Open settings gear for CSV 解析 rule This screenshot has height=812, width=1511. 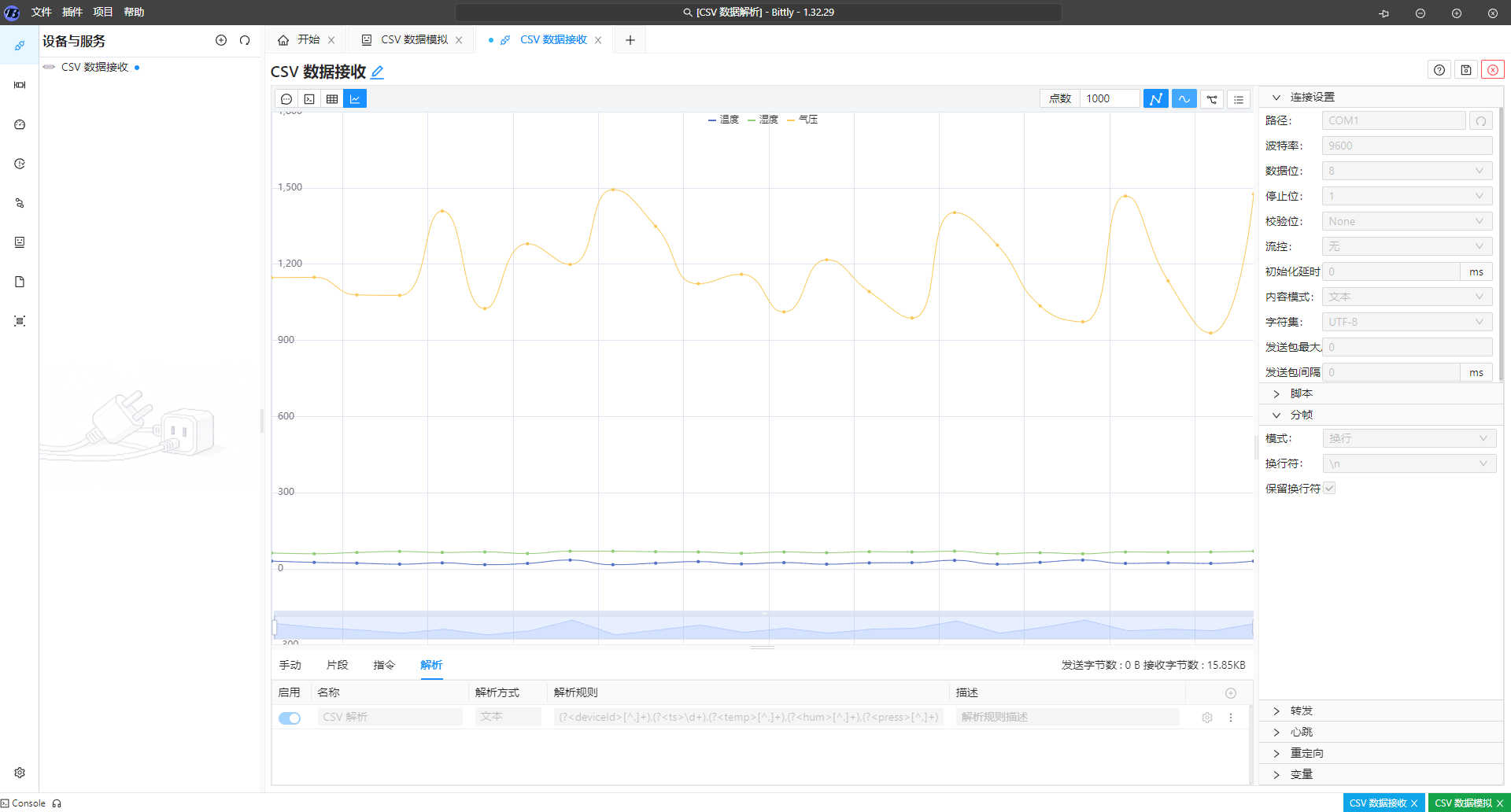[x=1206, y=718]
